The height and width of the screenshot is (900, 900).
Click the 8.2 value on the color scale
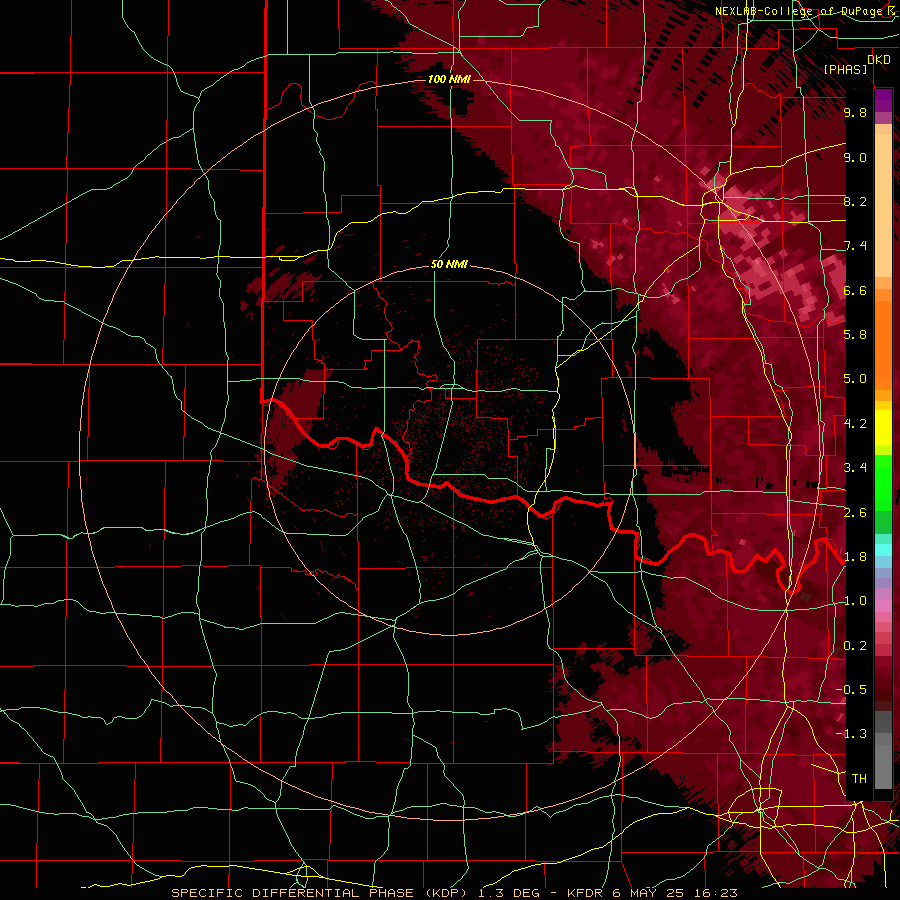pyautogui.click(x=855, y=202)
